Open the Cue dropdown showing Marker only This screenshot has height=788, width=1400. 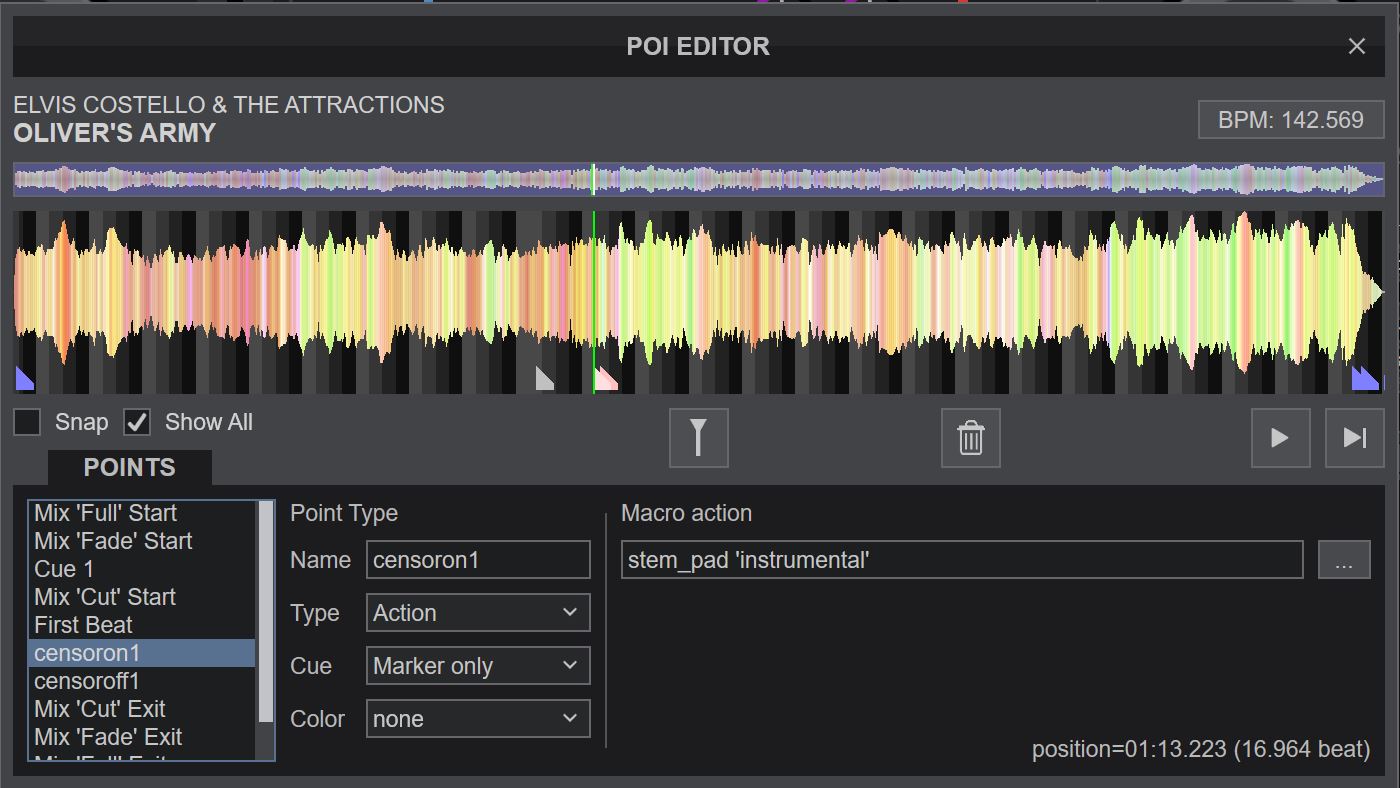pos(478,666)
